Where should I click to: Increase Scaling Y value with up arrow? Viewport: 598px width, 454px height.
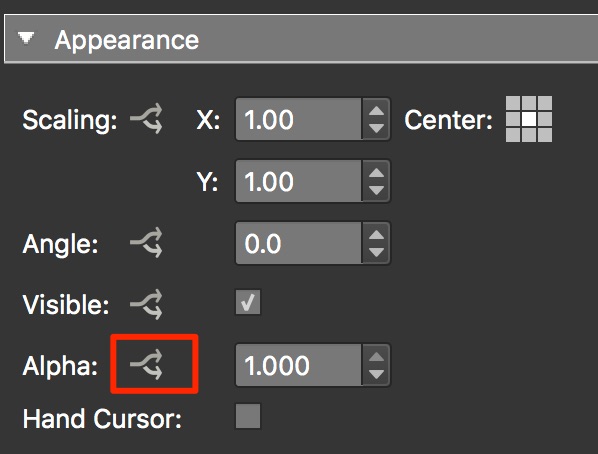[x=376, y=173]
